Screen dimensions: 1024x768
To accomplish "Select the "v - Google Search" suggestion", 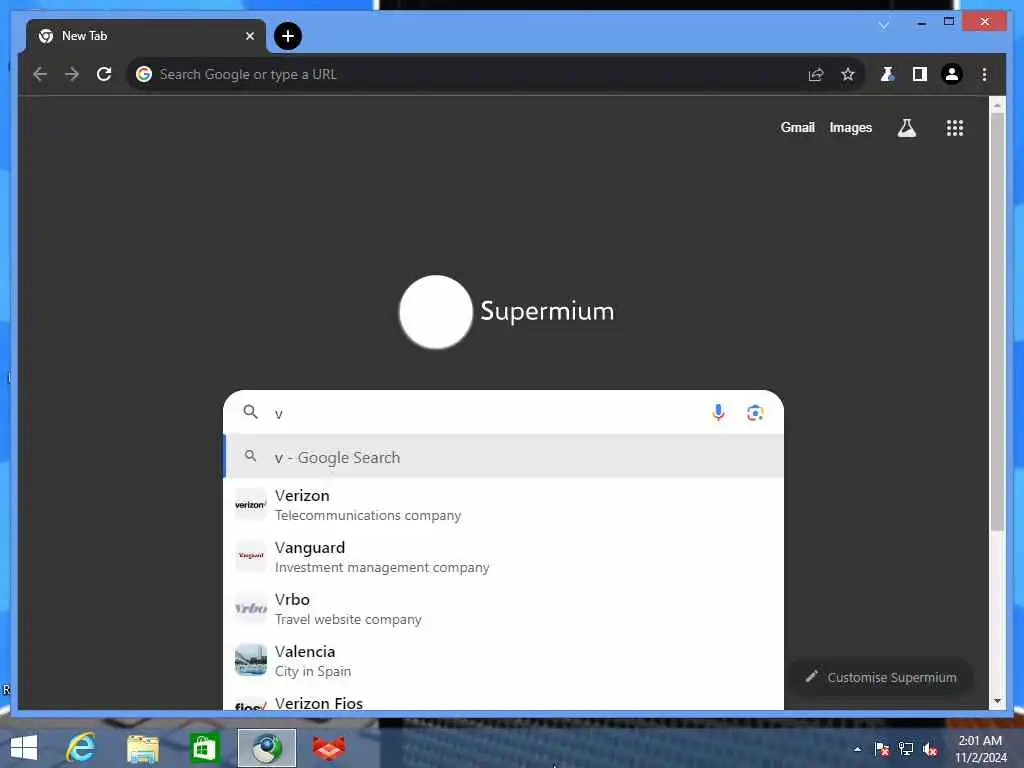I will coord(504,457).
